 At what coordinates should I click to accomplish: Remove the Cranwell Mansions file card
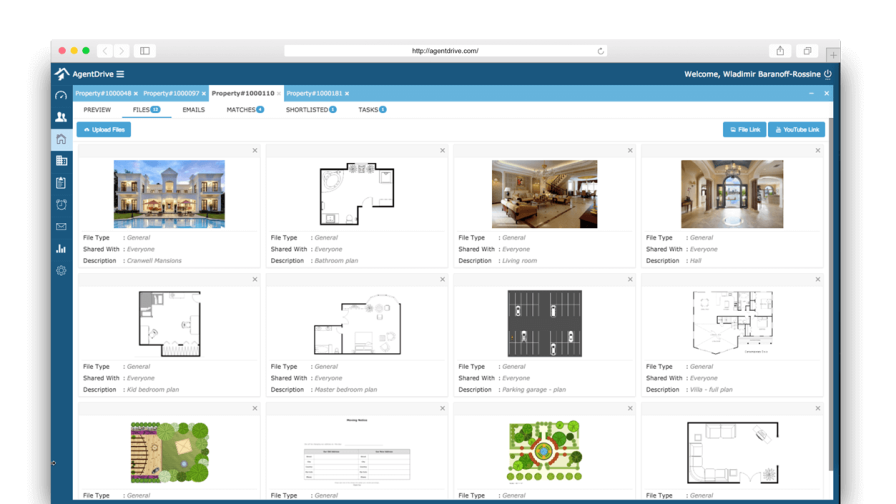[255, 150]
